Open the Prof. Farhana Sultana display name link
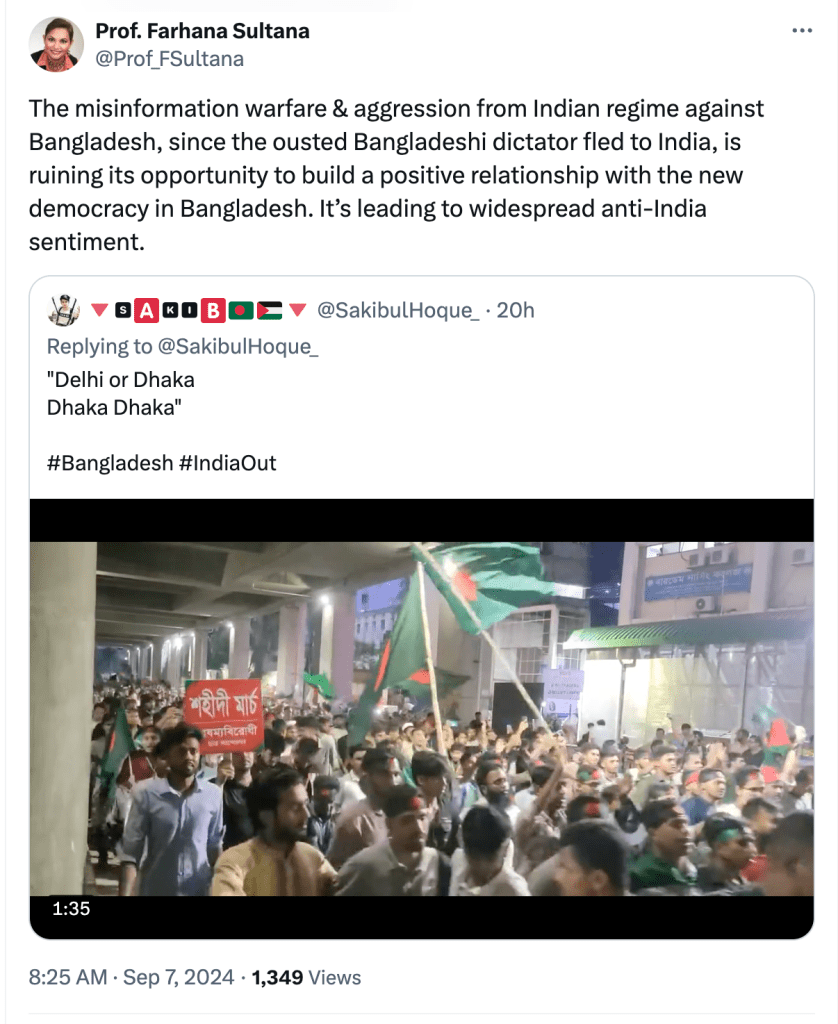This screenshot has height=1024, width=838. coord(202,31)
